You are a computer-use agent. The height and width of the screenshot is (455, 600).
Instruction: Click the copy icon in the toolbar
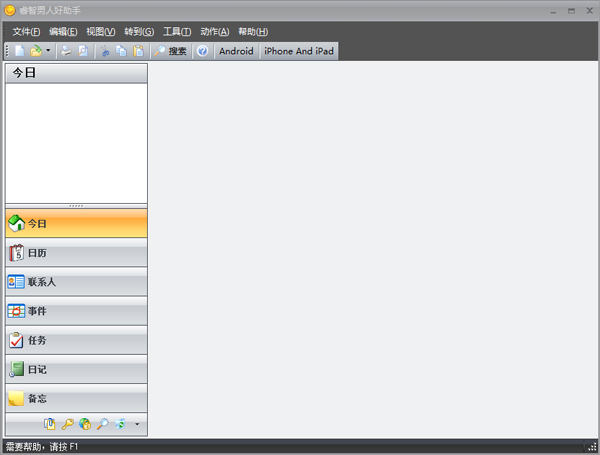pos(121,51)
